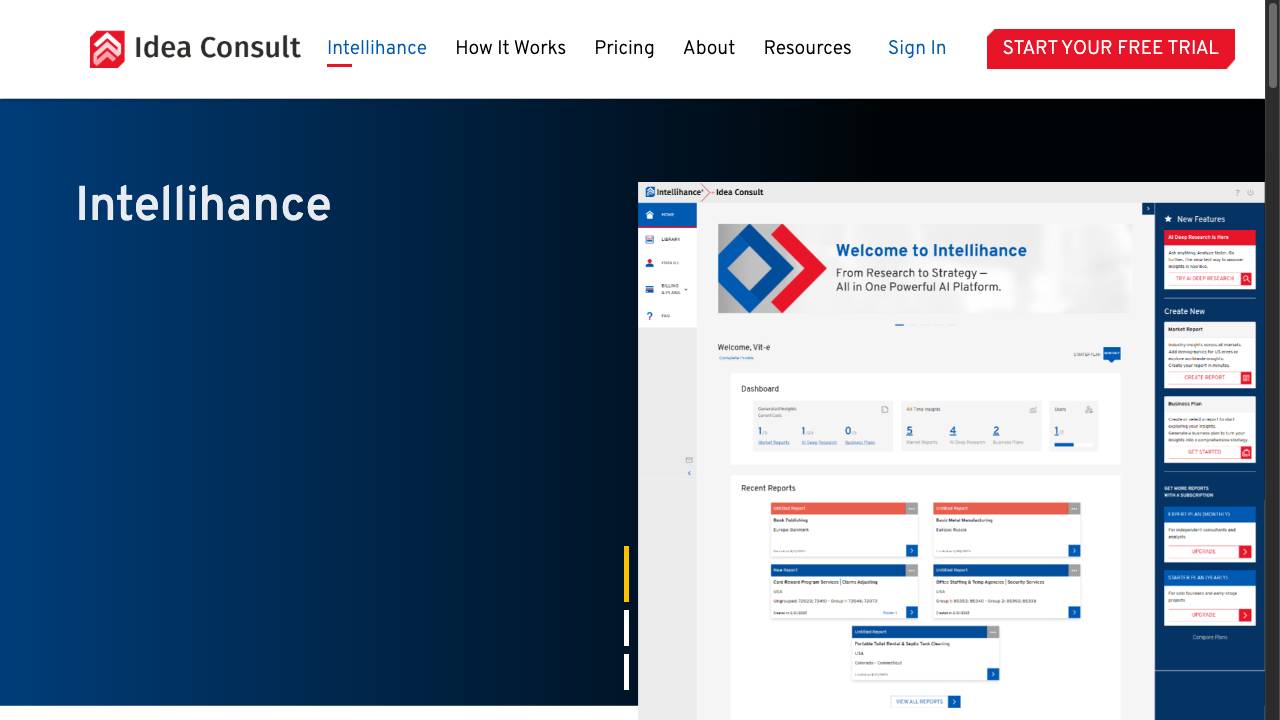Open Portable Toilet Rental options menu
The width and height of the screenshot is (1280, 720).
[993, 632]
